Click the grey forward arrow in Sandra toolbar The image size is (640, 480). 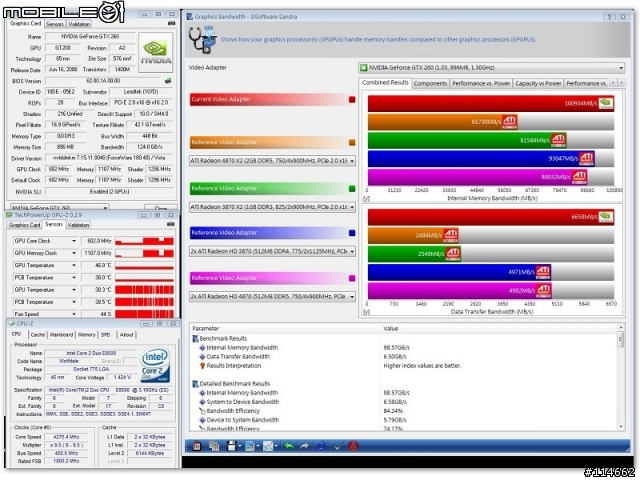[304, 446]
